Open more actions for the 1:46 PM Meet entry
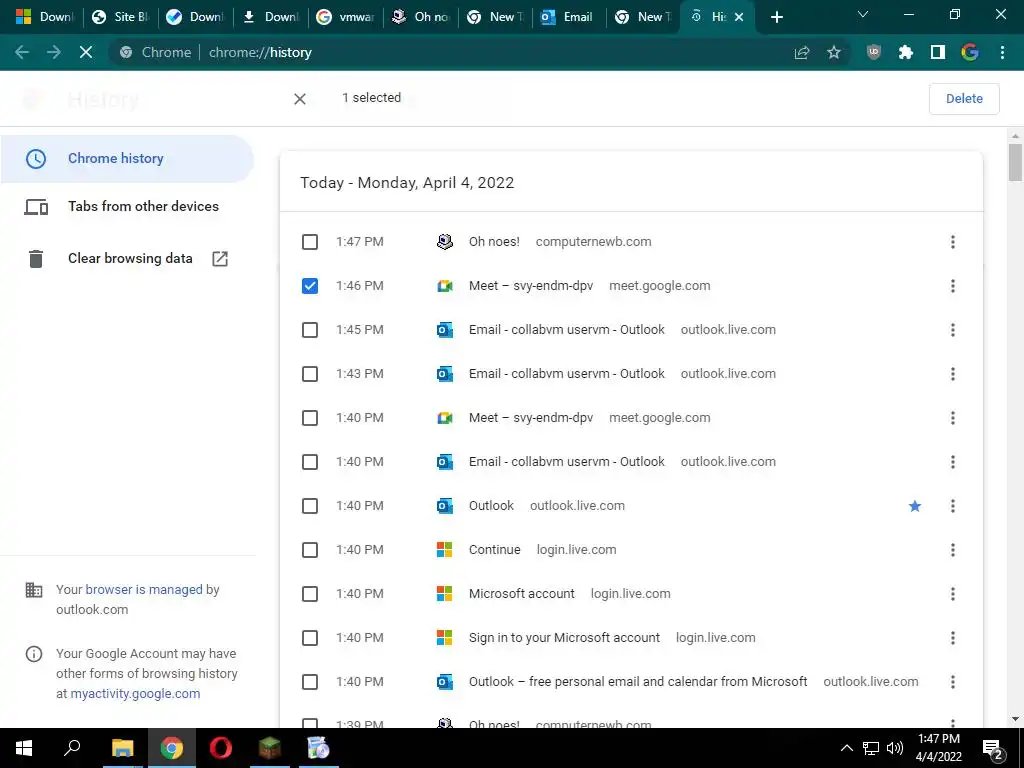Viewport: 1024px width, 768px height. pos(953,286)
